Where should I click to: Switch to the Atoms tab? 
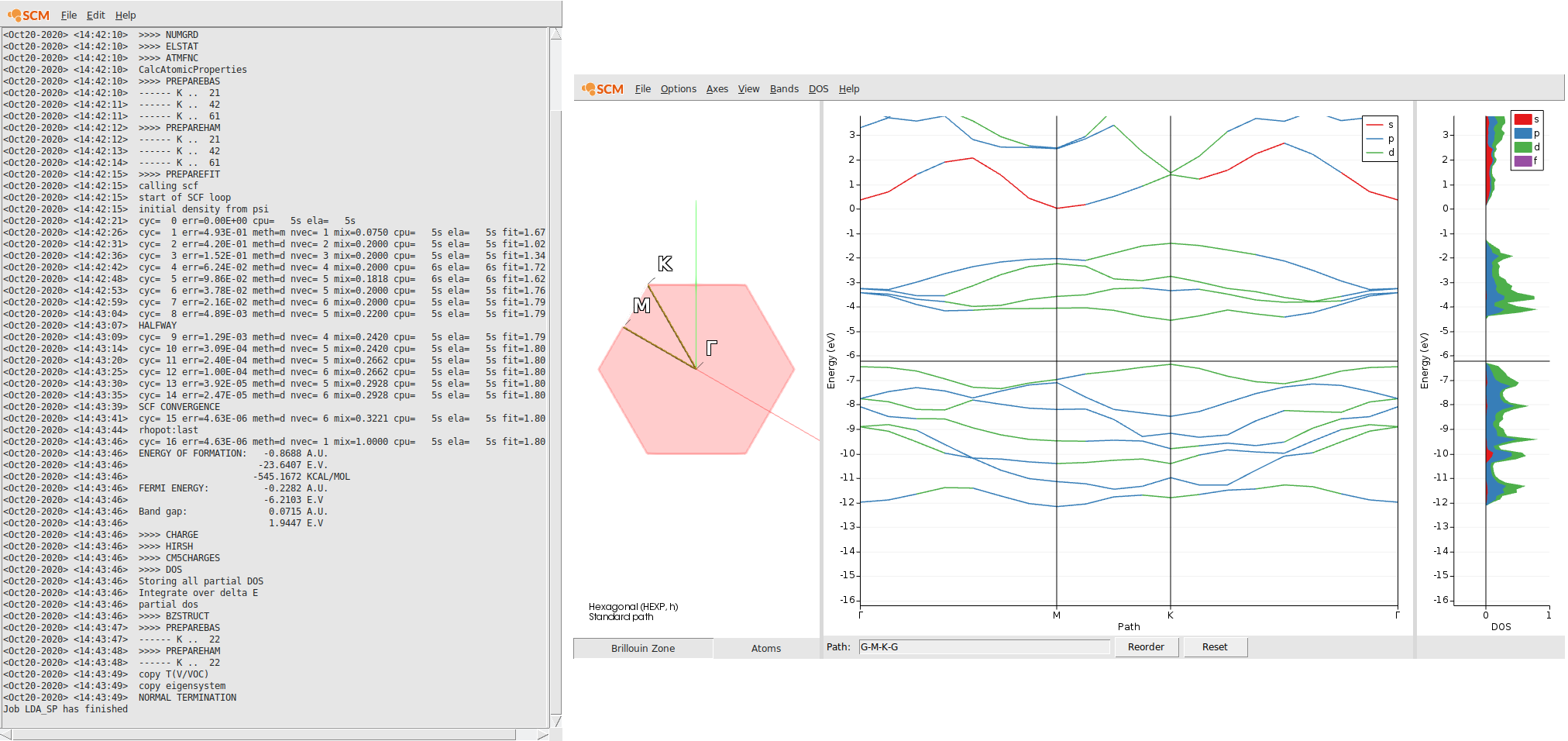coord(766,648)
